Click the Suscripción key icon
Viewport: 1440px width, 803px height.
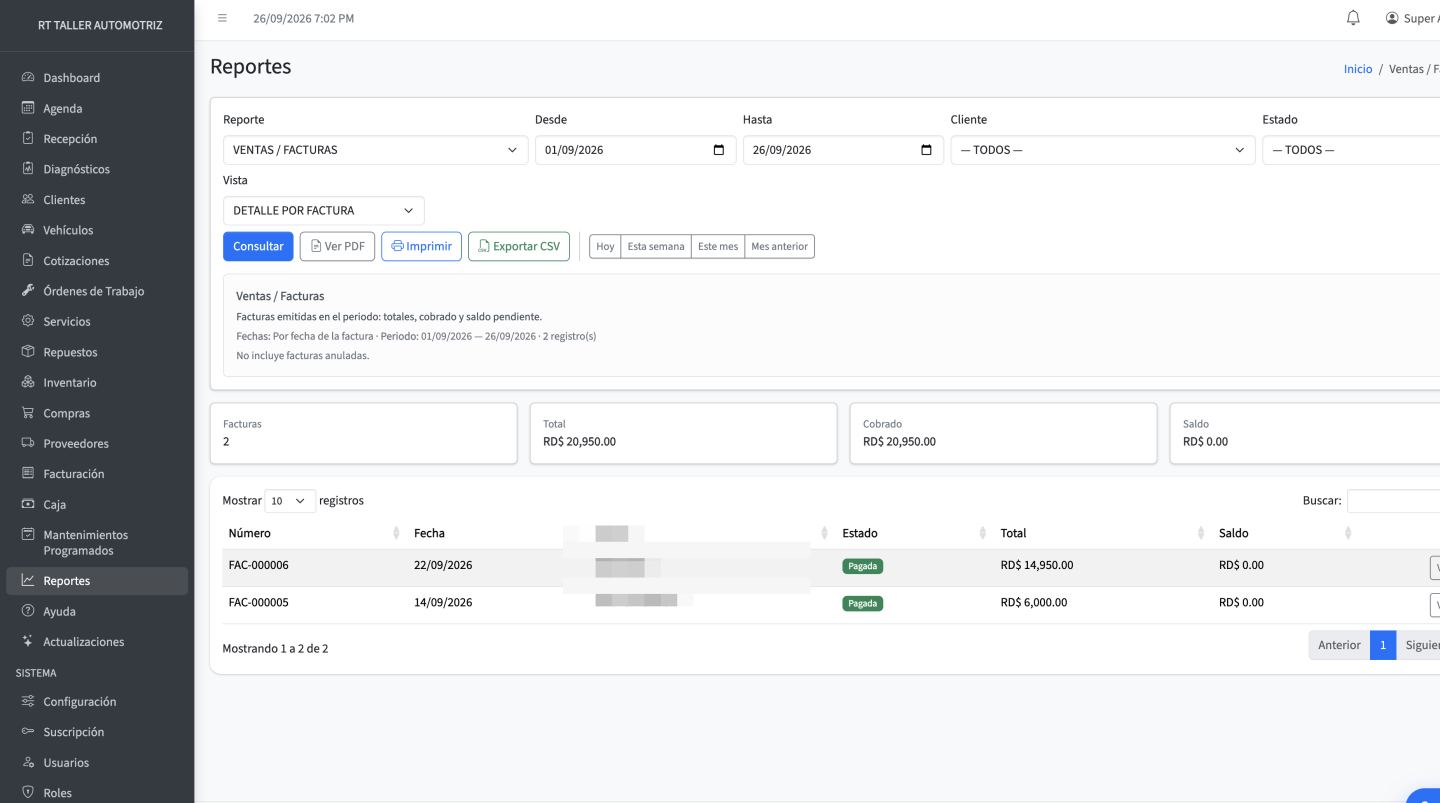[x=28, y=732]
